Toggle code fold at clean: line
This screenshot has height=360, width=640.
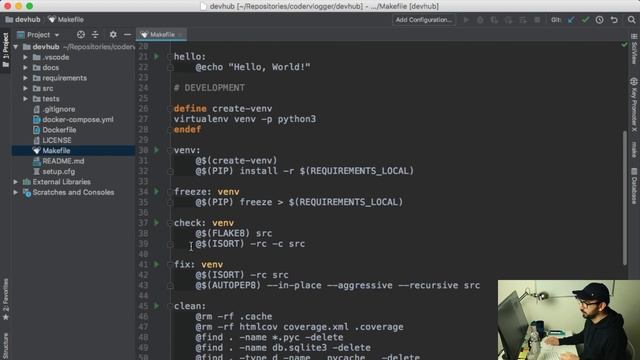pyautogui.click(x=170, y=306)
